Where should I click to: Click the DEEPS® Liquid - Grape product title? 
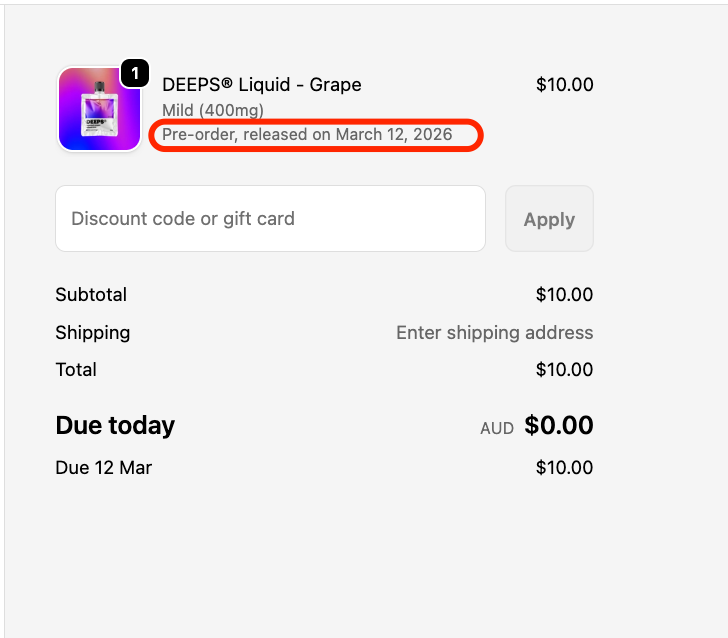tap(261, 85)
